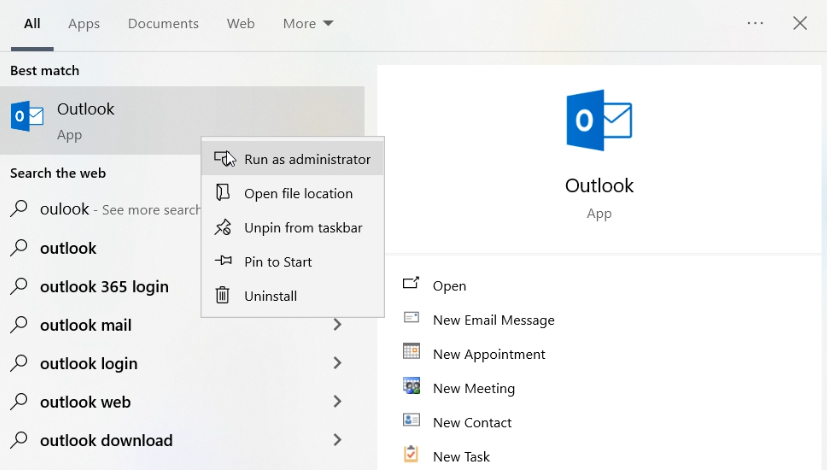The image size is (827, 470).
Task: Close the search panel with X
Action: tap(800, 23)
